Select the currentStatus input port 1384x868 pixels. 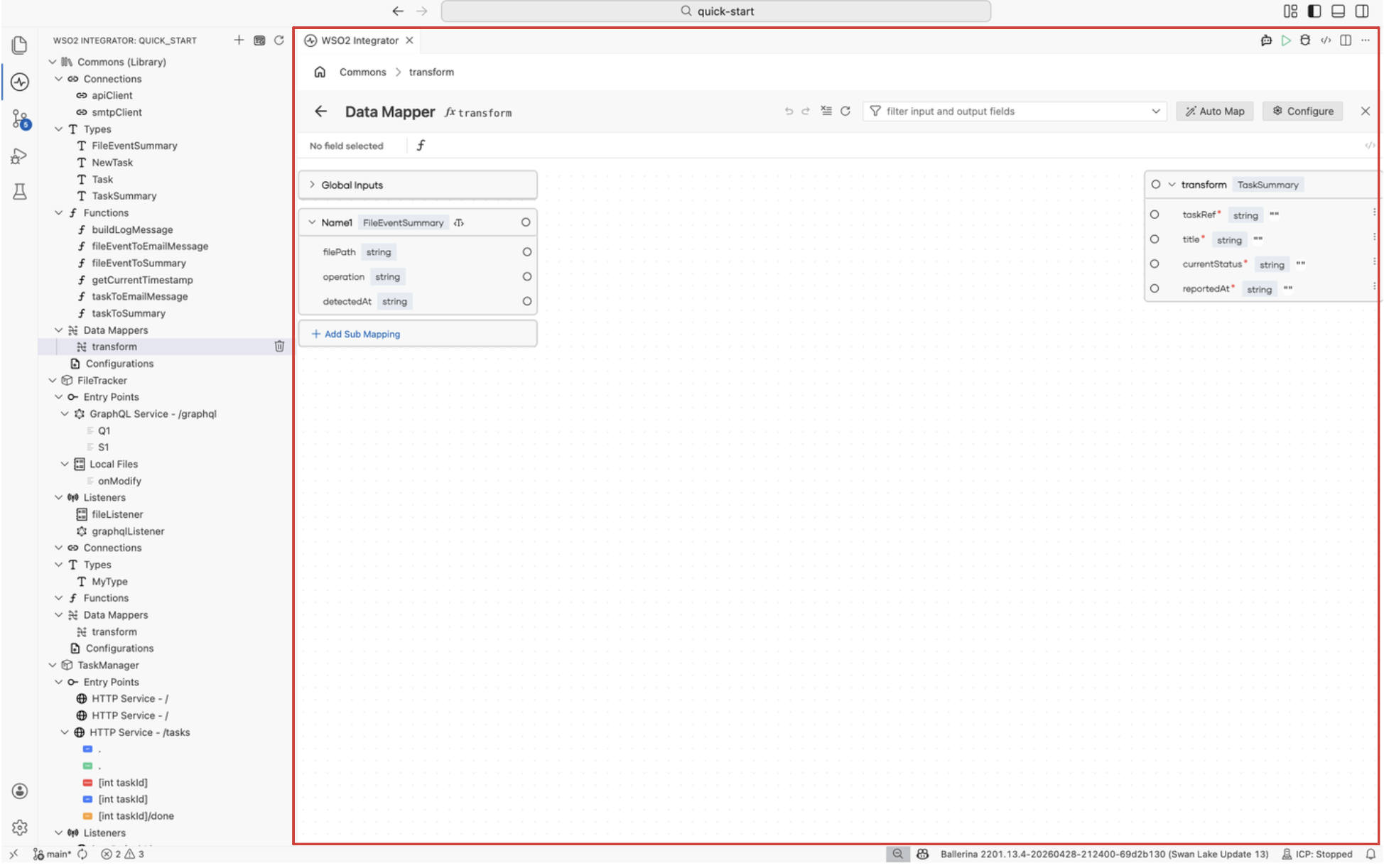click(x=1155, y=264)
